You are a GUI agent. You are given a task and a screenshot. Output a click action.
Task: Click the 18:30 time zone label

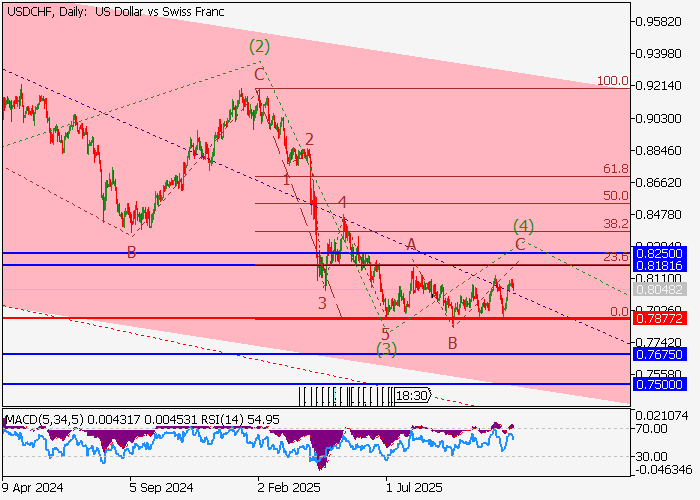[x=412, y=396]
